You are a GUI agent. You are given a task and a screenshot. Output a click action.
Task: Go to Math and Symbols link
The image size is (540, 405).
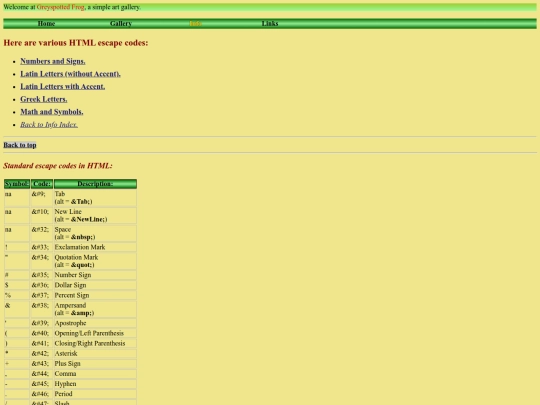[52, 112]
